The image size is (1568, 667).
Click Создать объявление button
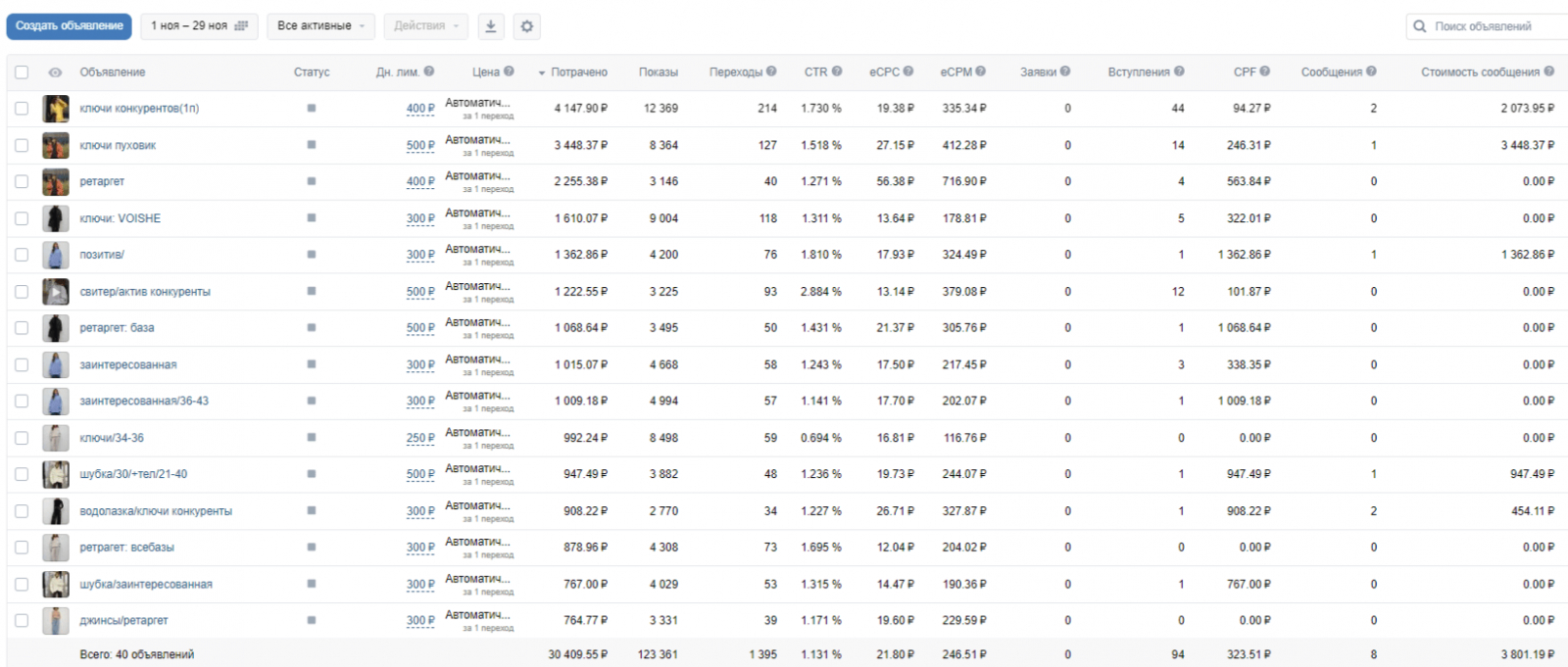[x=70, y=26]
